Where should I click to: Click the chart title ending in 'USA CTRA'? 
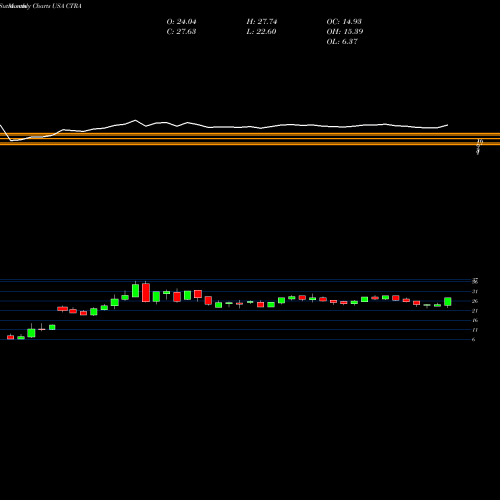[41, 6]
